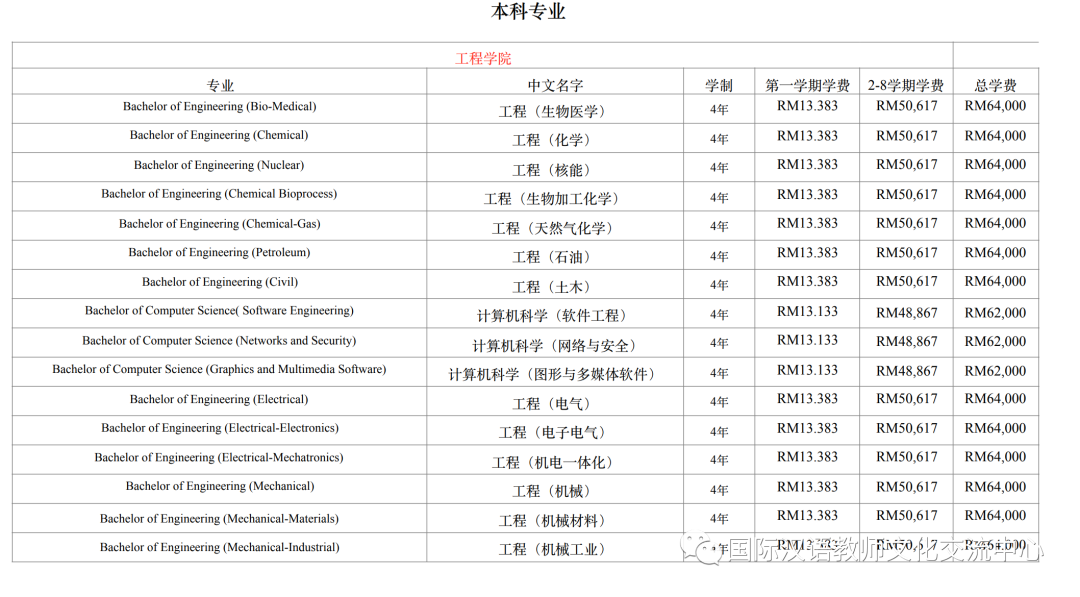This screenshot has height=597, width=1080.
Task: Click the 工程（机械工业）cell
Action: (x=555, y=549)
